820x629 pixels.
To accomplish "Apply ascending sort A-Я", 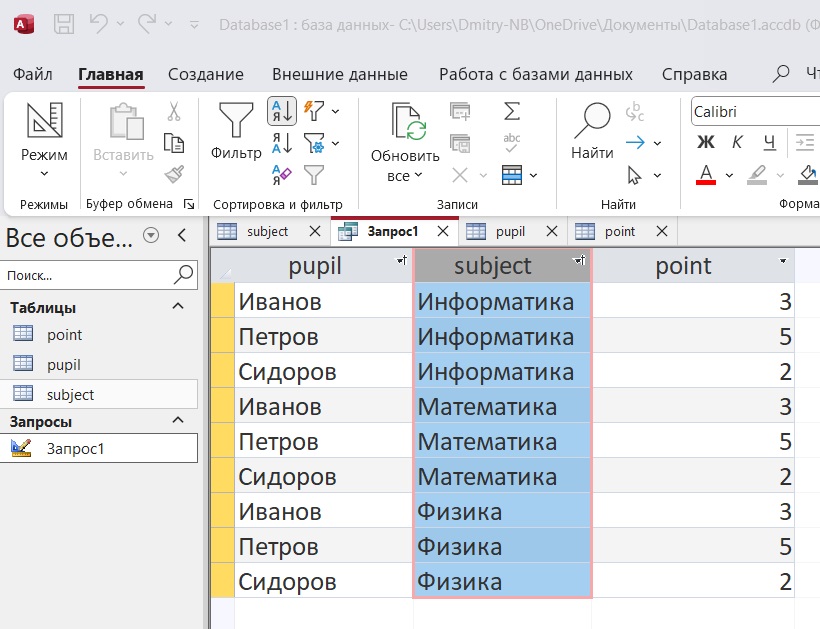I will (x=282, y=111).
